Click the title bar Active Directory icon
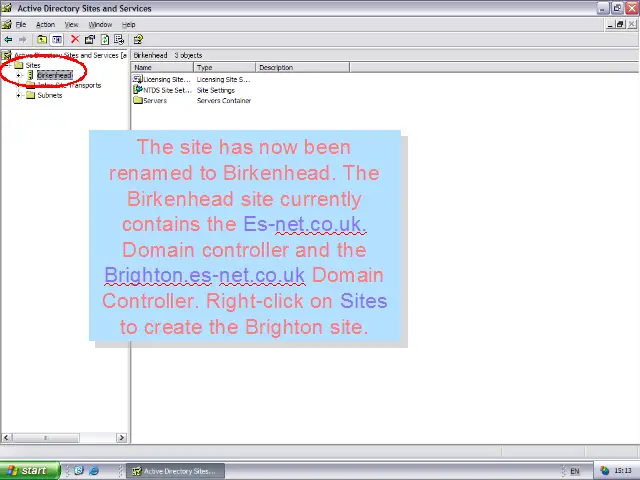 click(7, 8)
